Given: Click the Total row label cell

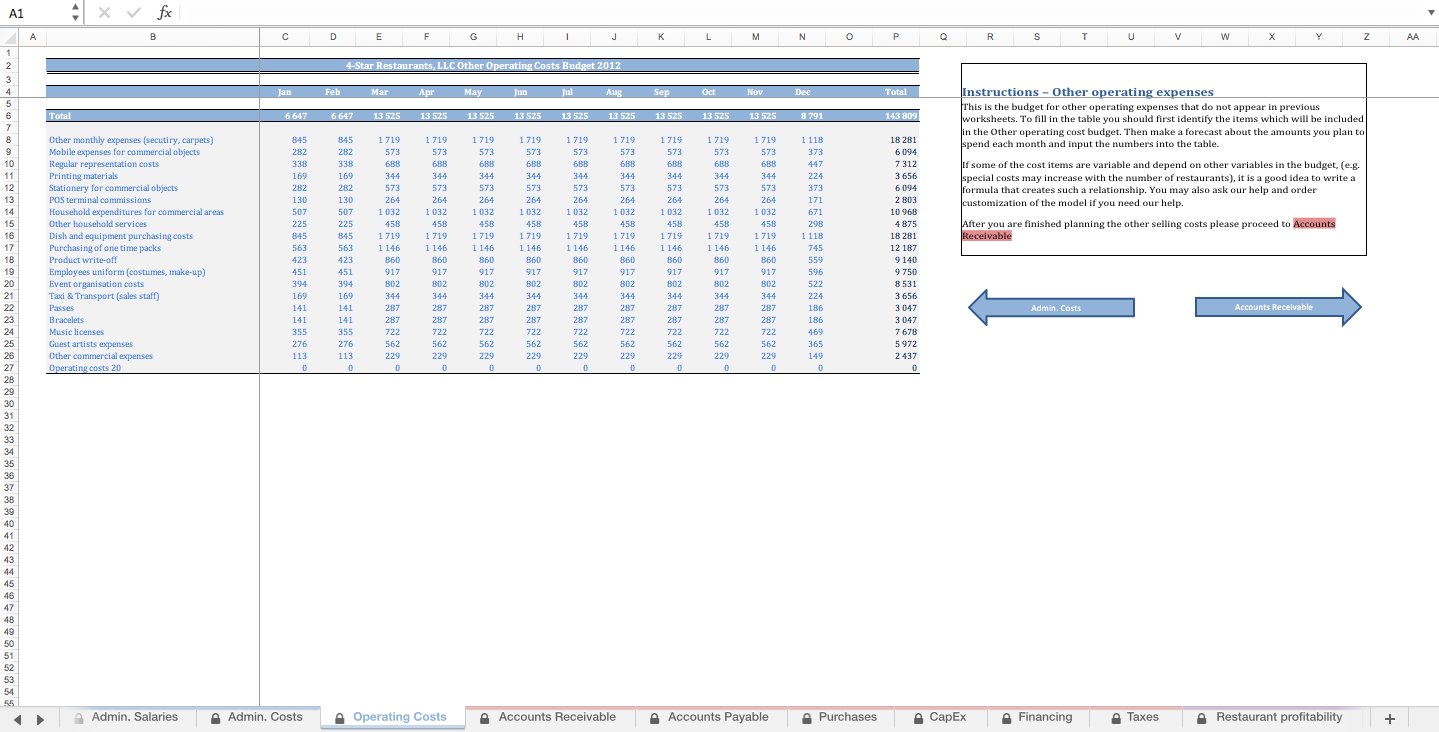Looking at the screenshot, I should 153,116.
